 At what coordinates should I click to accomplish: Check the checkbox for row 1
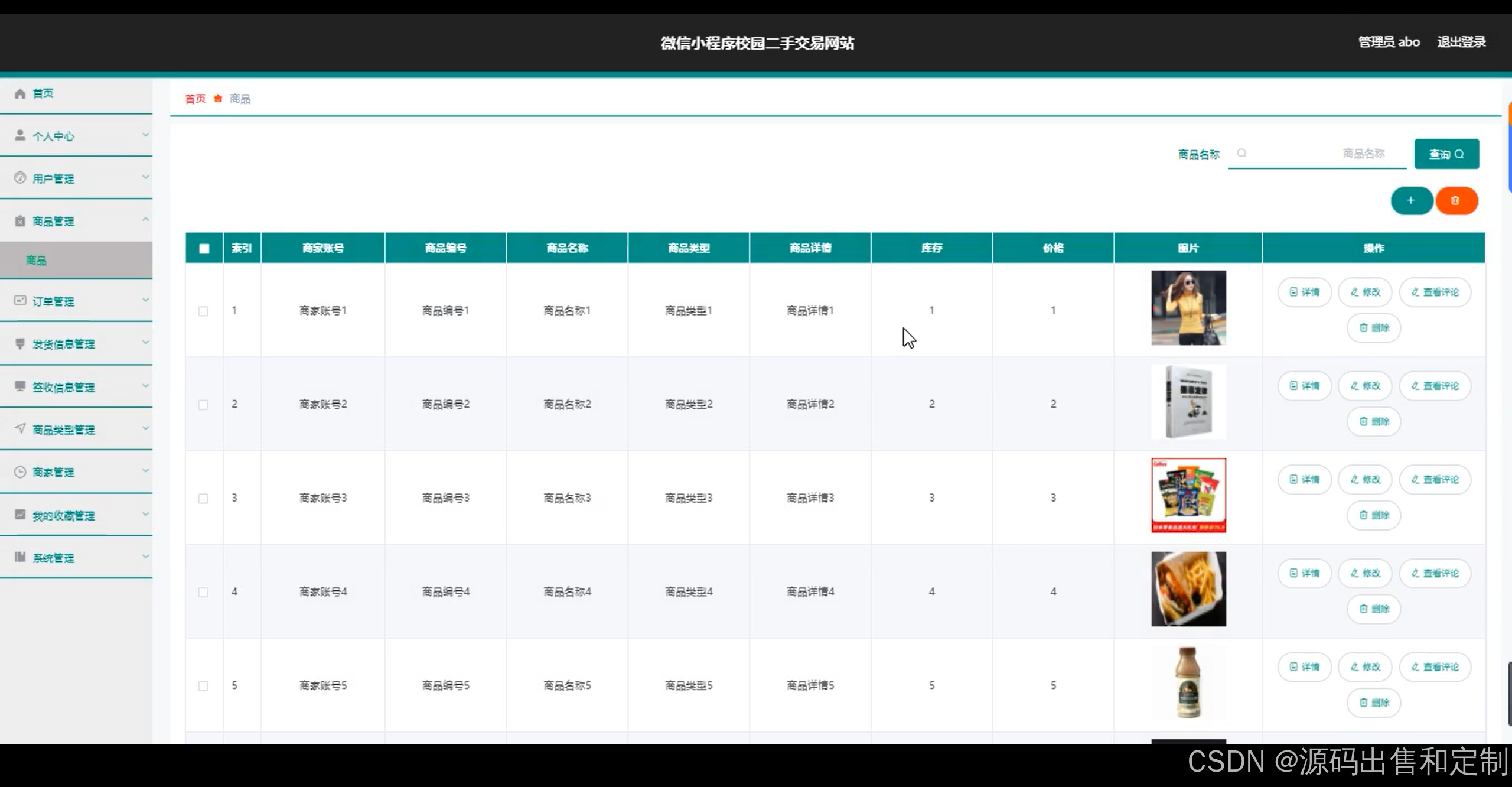[203, 311]
